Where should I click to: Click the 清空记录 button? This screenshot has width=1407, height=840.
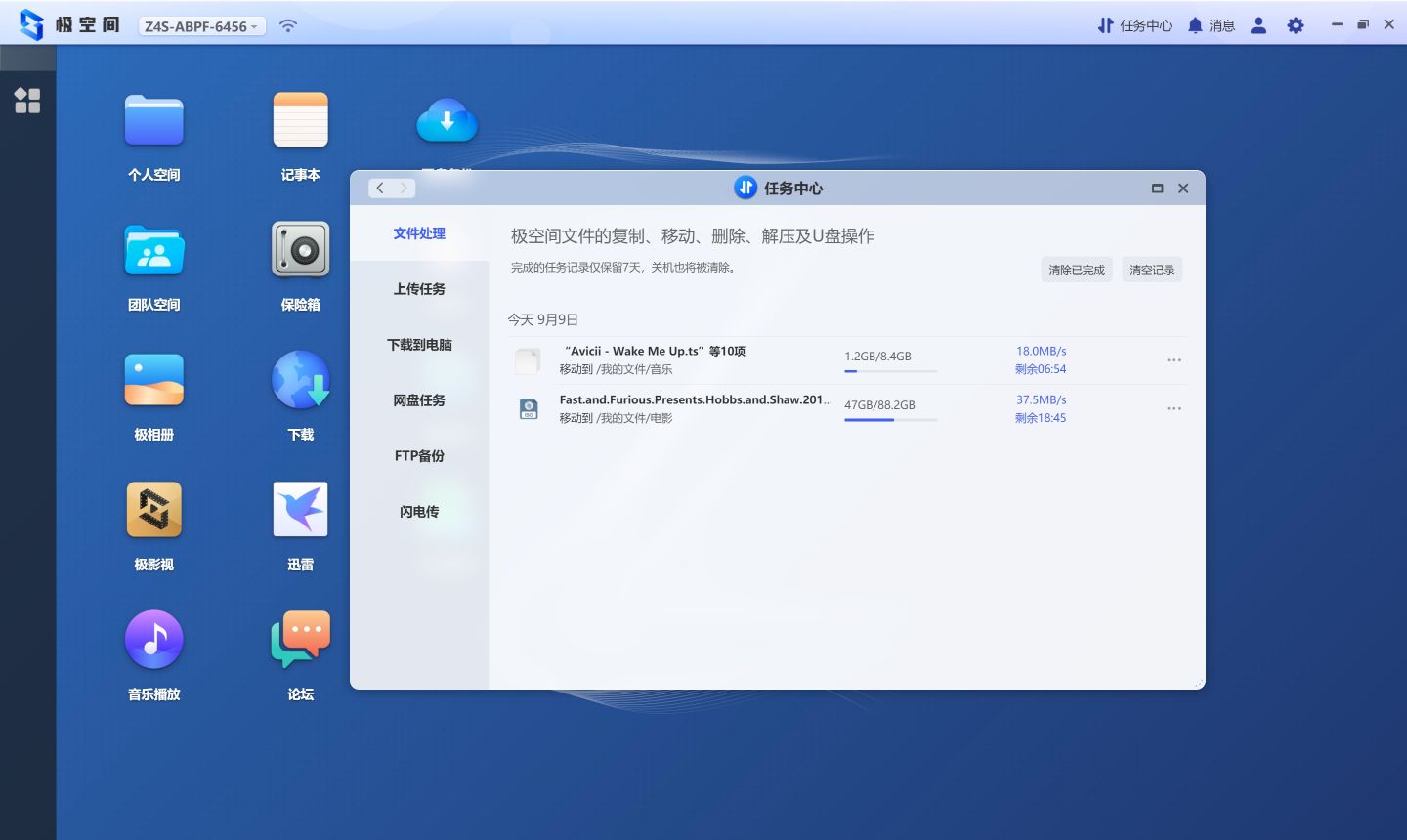coord(1152,269)
